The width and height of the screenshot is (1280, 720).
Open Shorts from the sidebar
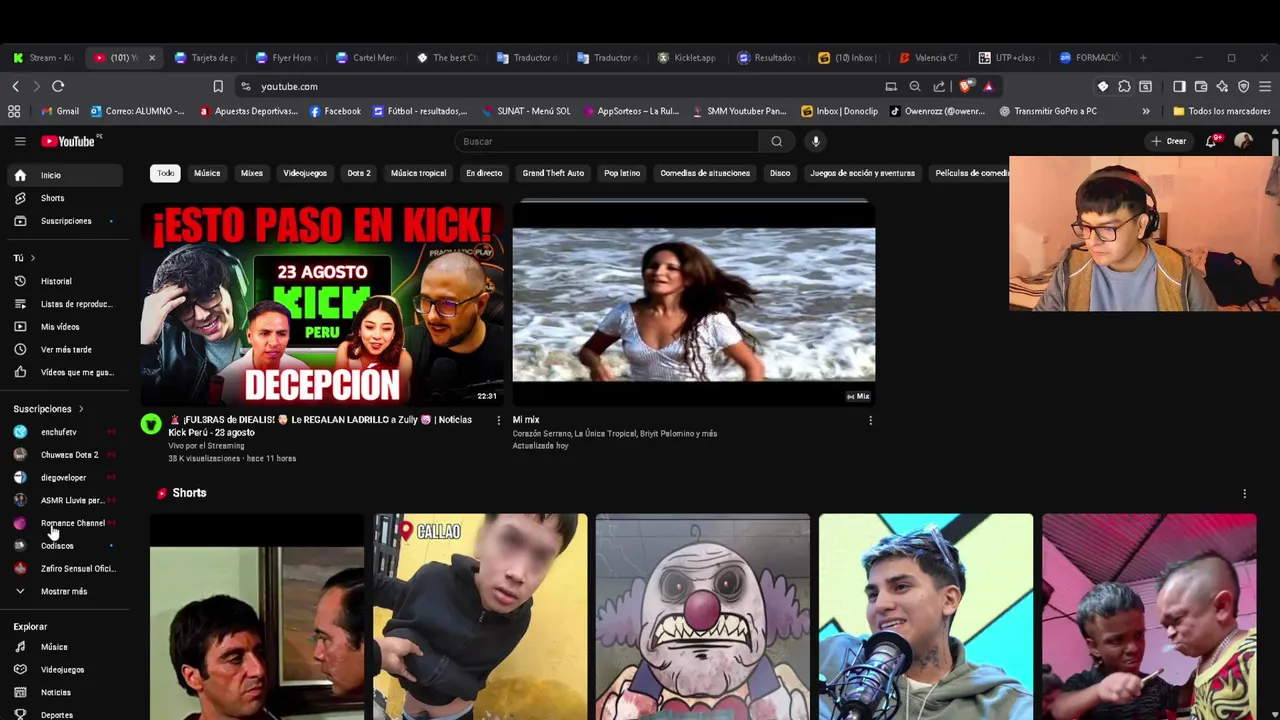66,198
